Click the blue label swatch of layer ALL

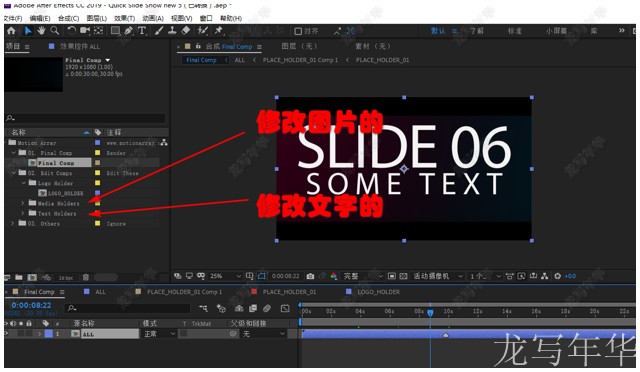click(x=49, y=334)
